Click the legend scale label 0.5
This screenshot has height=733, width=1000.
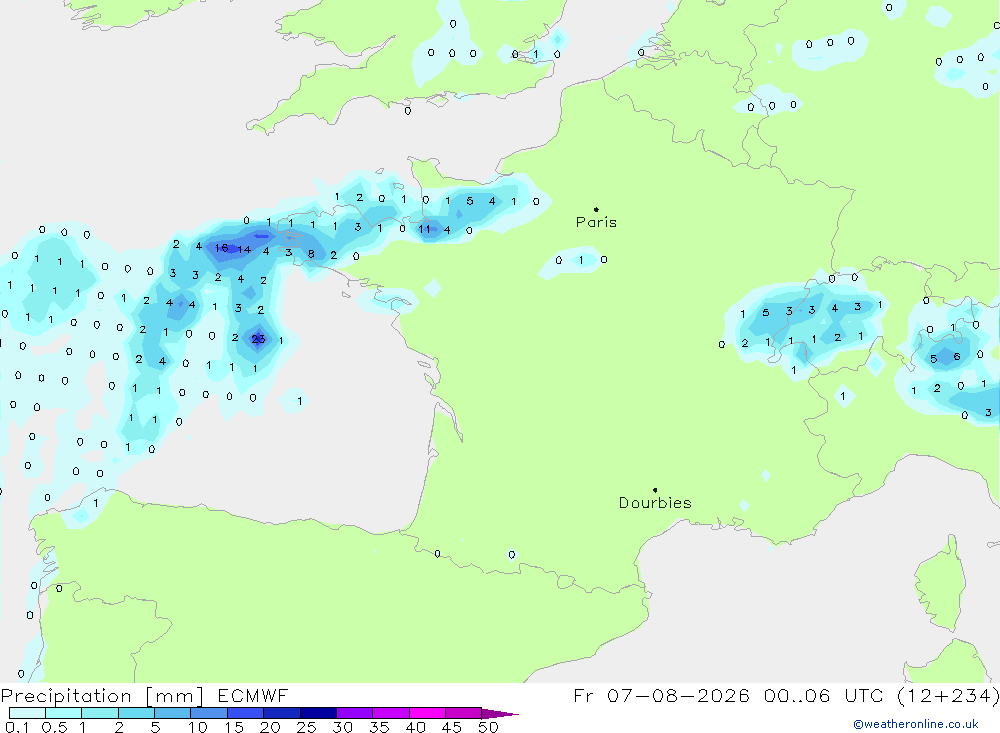(x=54, y=727)
